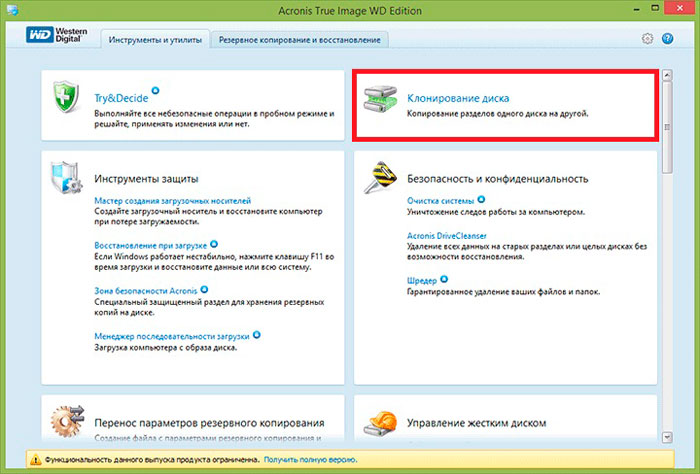Click info badge beside Зона безопасности Acronis
The height and width of the screenshot is (474, 700).
point(204,289)
